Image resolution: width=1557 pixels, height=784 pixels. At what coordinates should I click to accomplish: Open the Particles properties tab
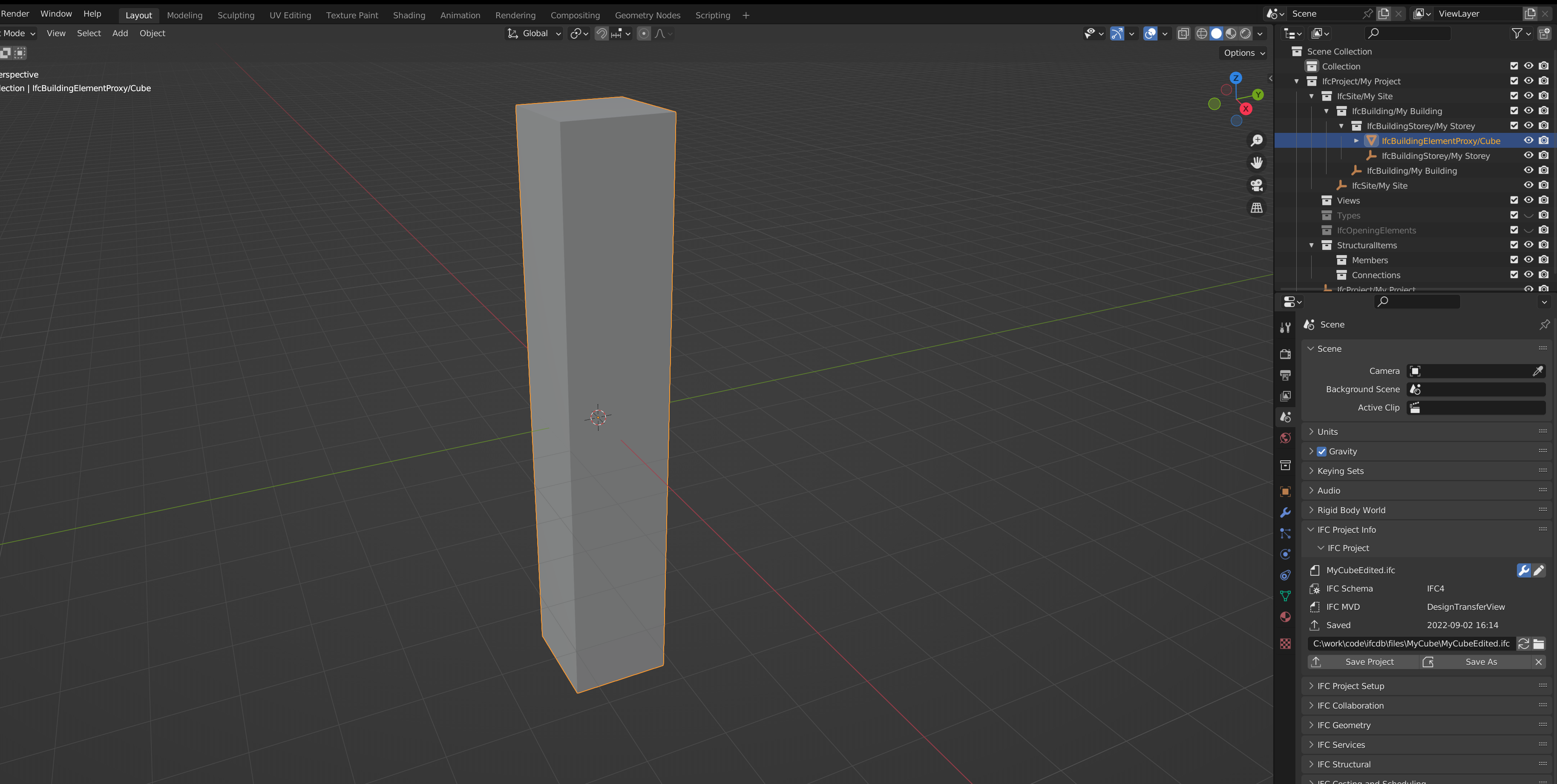[1285, 533]
